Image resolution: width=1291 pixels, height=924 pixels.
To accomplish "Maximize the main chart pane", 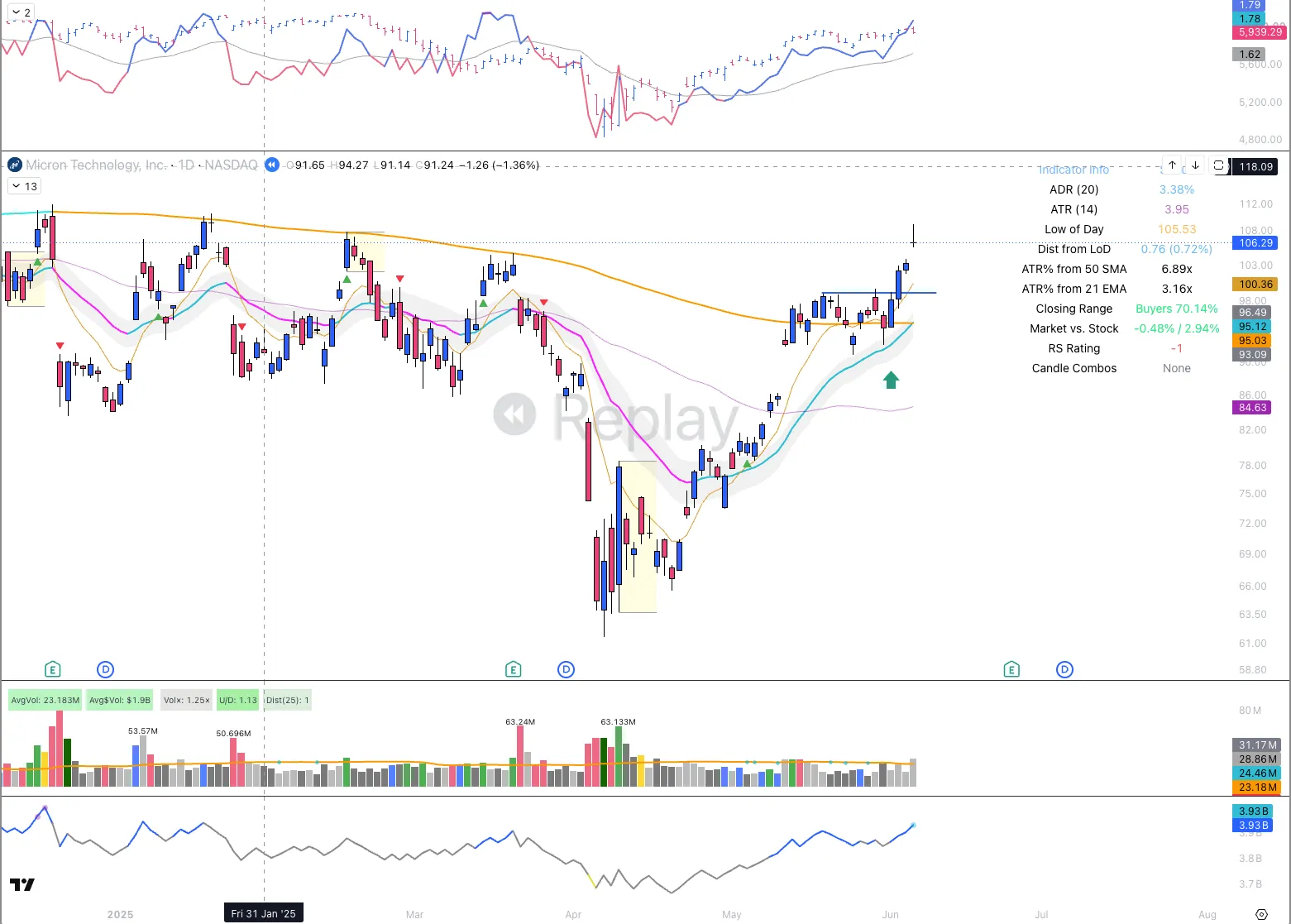I will pyautogui.click(x=1218, y=165).
